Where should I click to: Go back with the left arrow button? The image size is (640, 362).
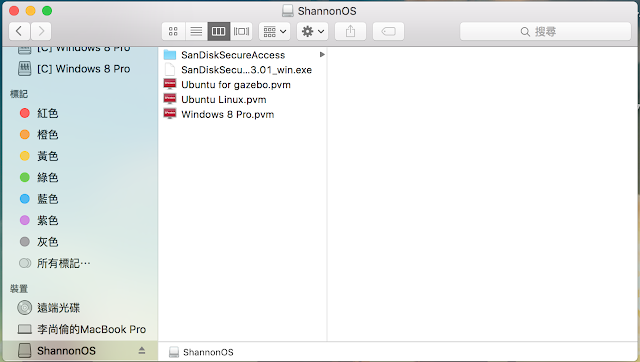(x=19, y=31)
